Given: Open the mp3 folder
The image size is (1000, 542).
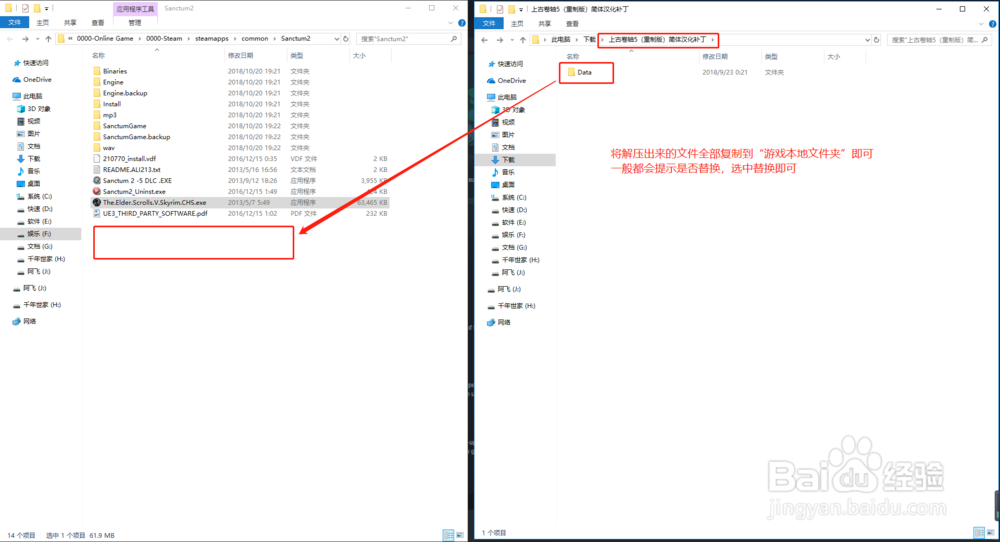Looking at the screenshot, I should (110, 115).
